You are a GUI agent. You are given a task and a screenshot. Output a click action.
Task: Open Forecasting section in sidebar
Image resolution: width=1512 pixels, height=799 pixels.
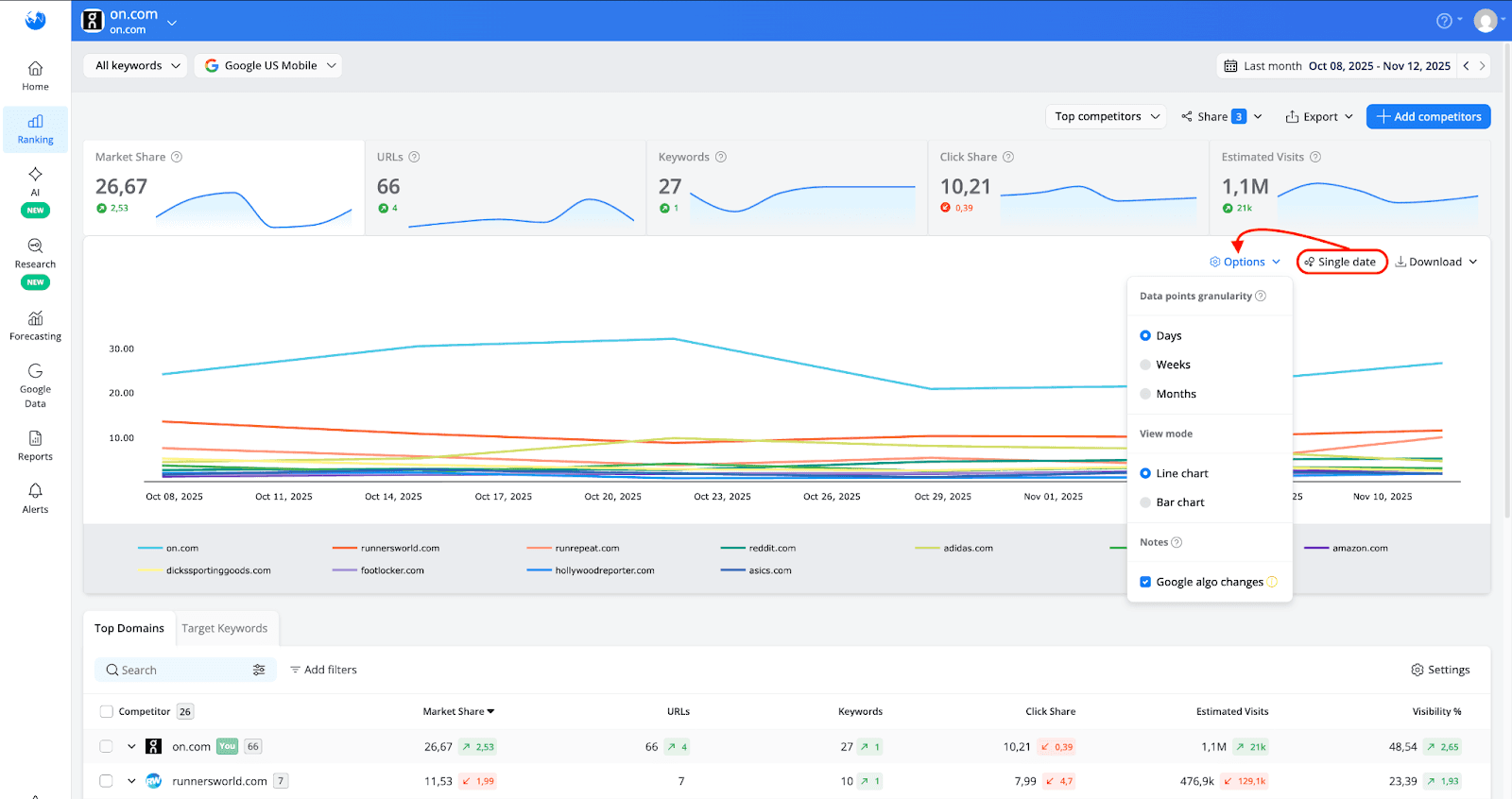(x=35, y=326)
